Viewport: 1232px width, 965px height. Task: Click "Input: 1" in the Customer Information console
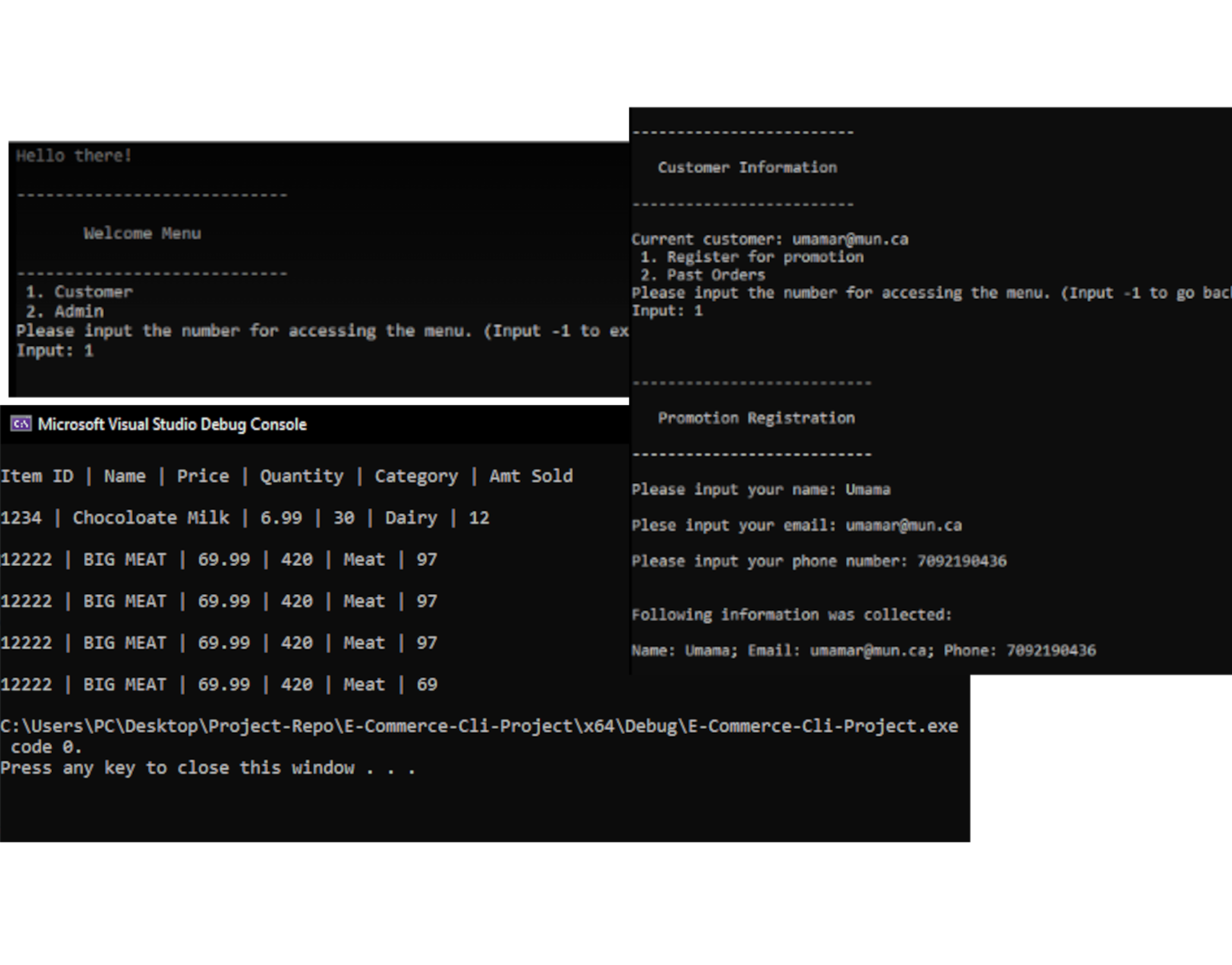(x=667, y=311)
